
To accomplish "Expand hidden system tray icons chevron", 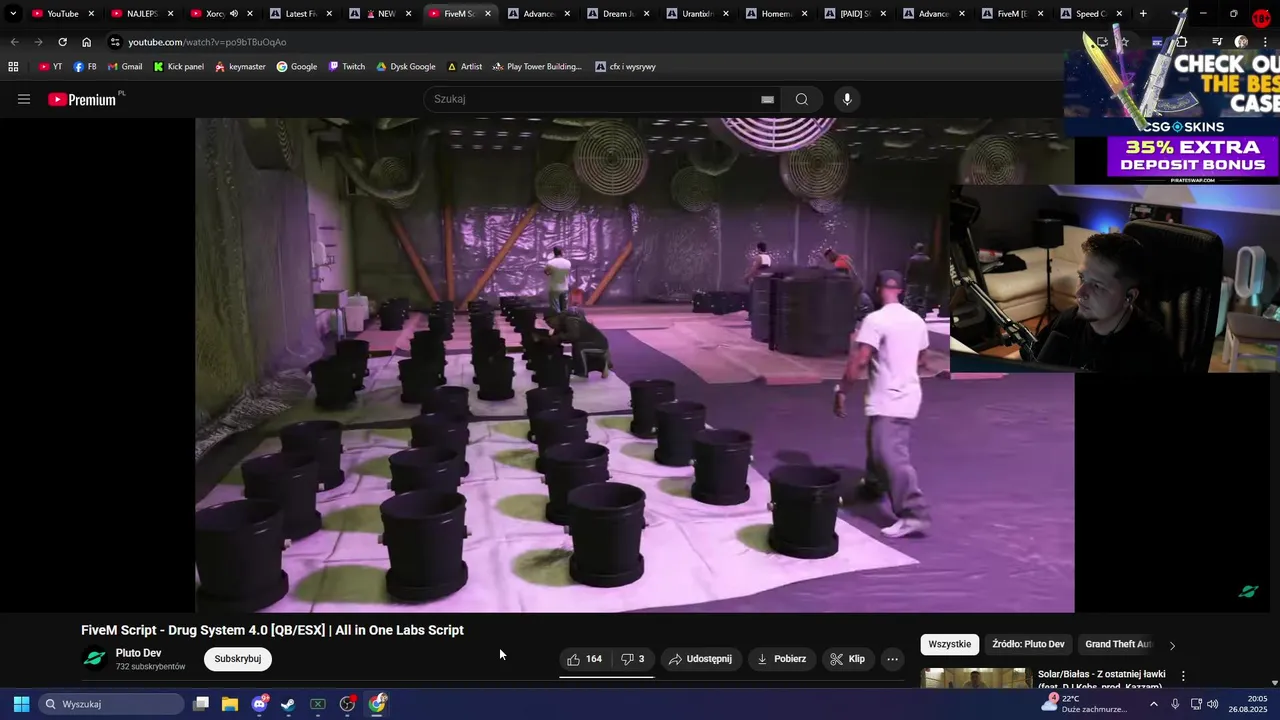I will pos(1153,704).
